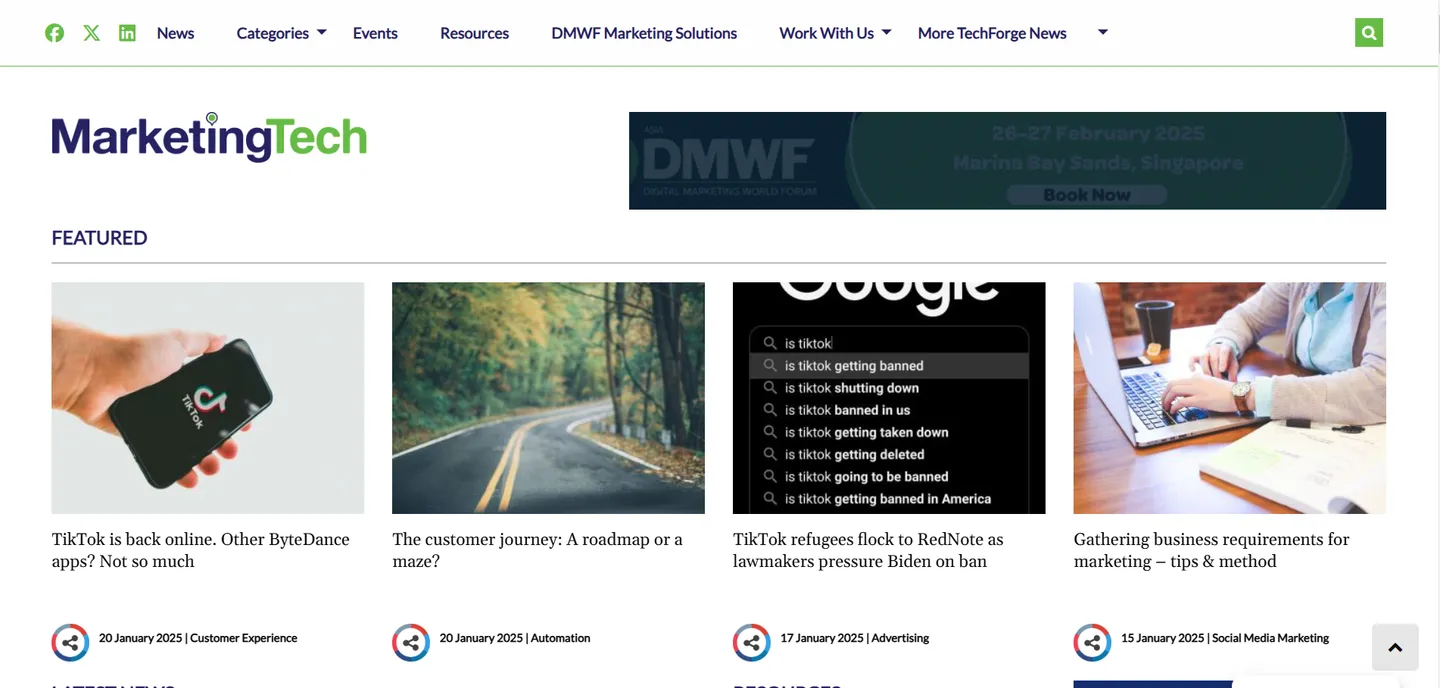
Task: Click the MarketingTech logo
Action: (209, 137)
